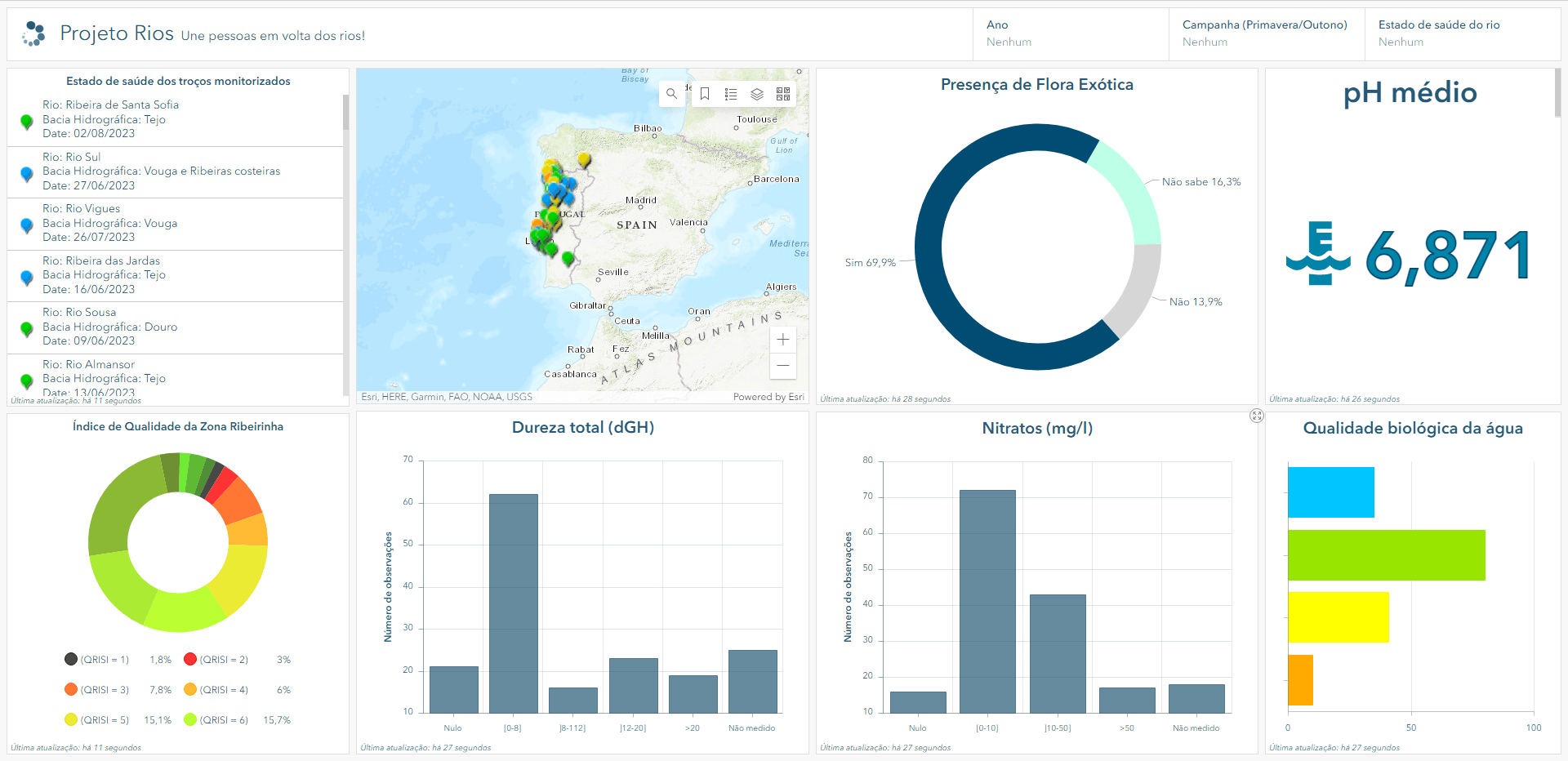This screenshot has width=1568, height=761.
Task: Zoom out on the map
Action: 783,366
